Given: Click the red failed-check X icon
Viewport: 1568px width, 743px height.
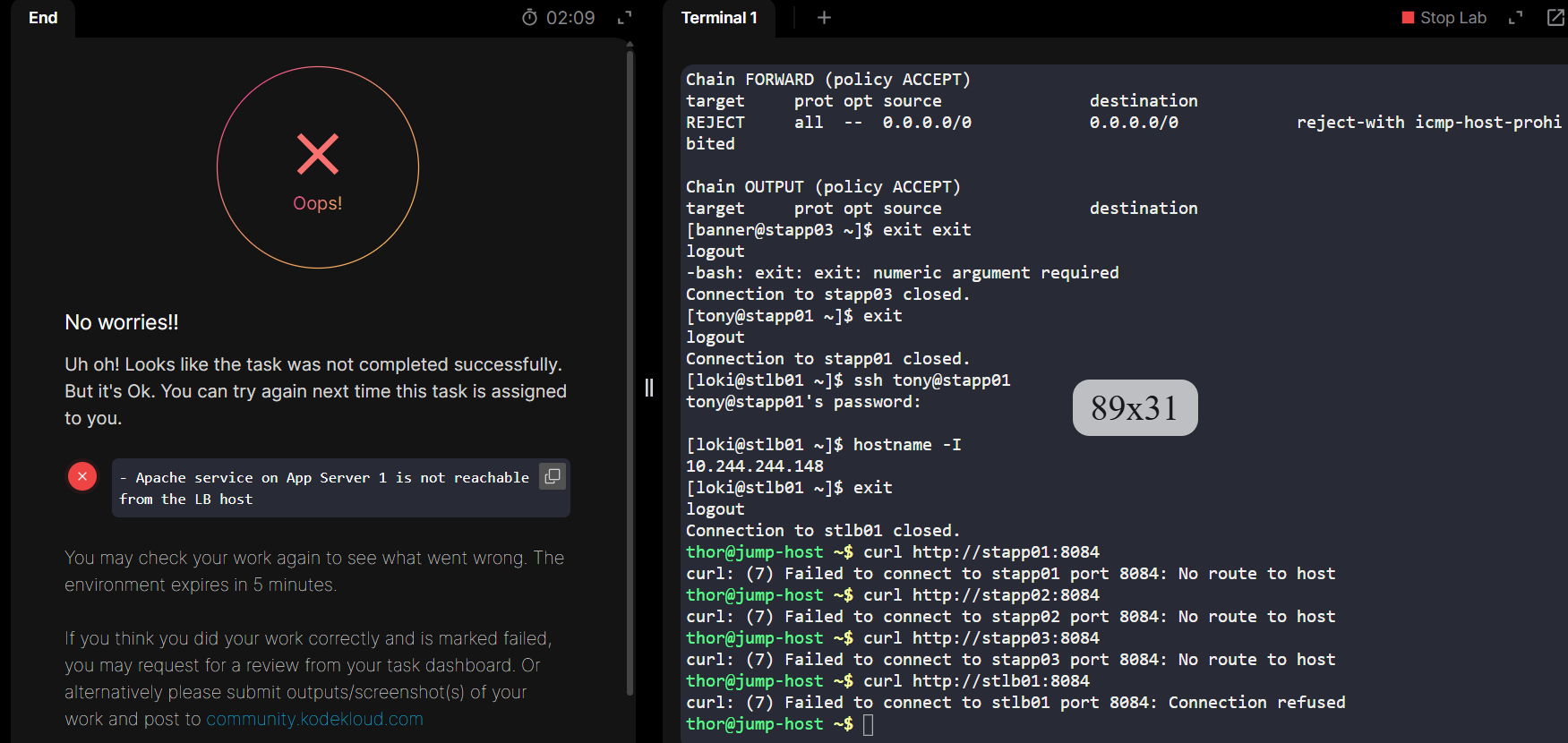Looking at the screenshot, I should click(x=82, y=476).
